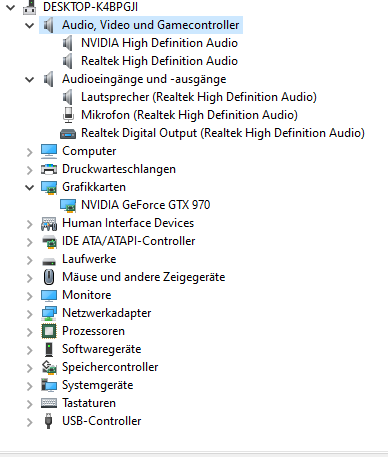The image size is (388, 457).
Task: Click the USB-Controller plug icon
Action: coord(49,421)
